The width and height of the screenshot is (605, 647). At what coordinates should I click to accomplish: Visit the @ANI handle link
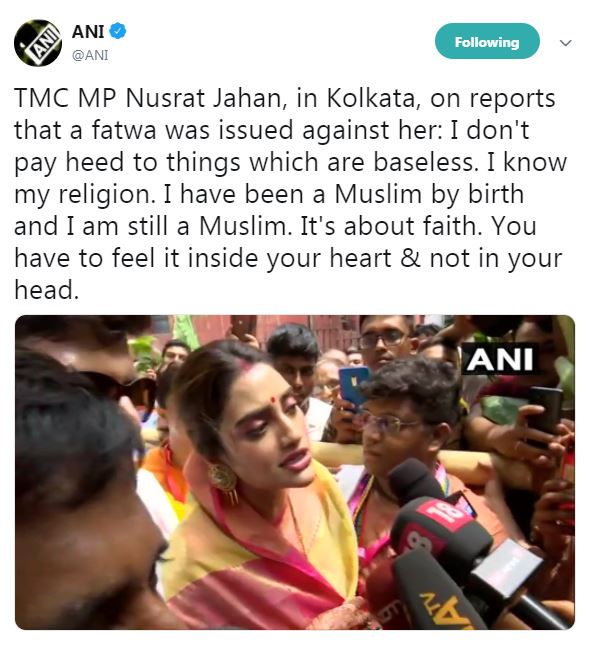(90, 55)
